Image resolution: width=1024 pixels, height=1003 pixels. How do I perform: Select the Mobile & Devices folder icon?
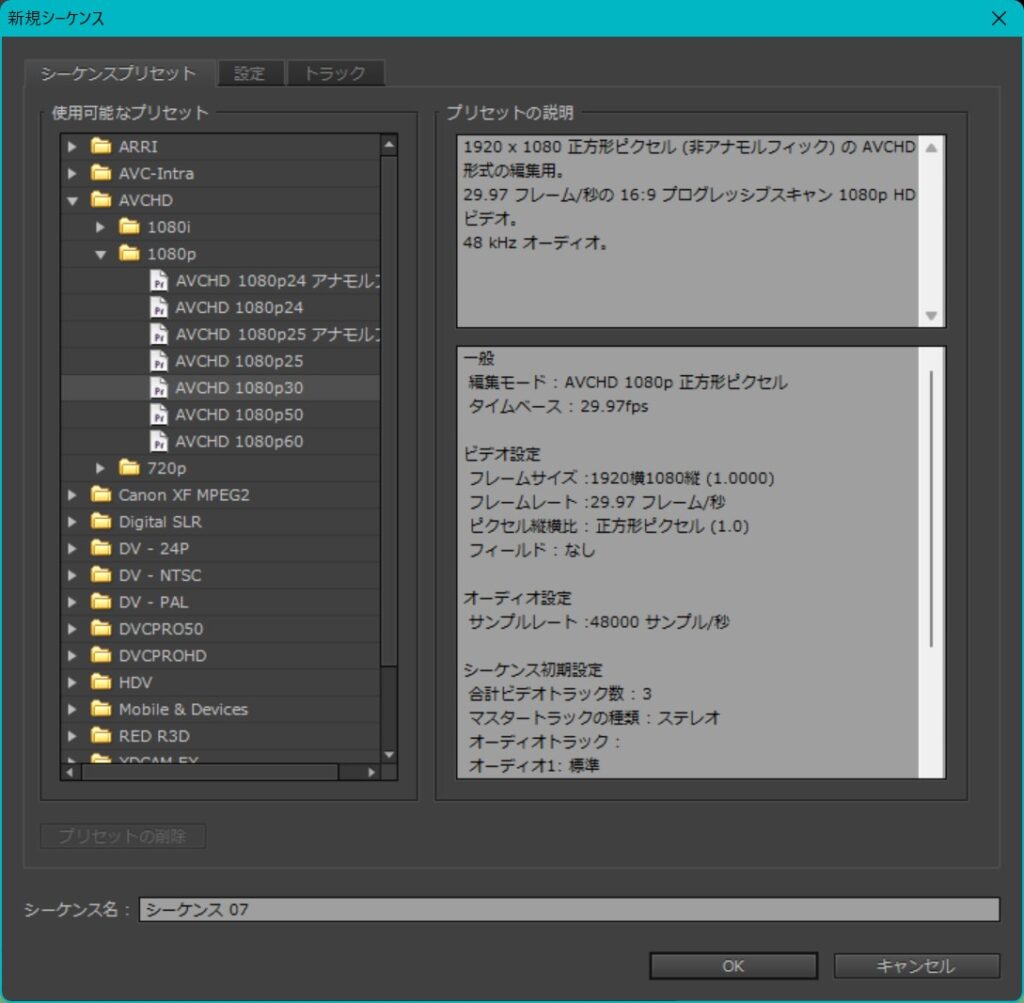101,709
